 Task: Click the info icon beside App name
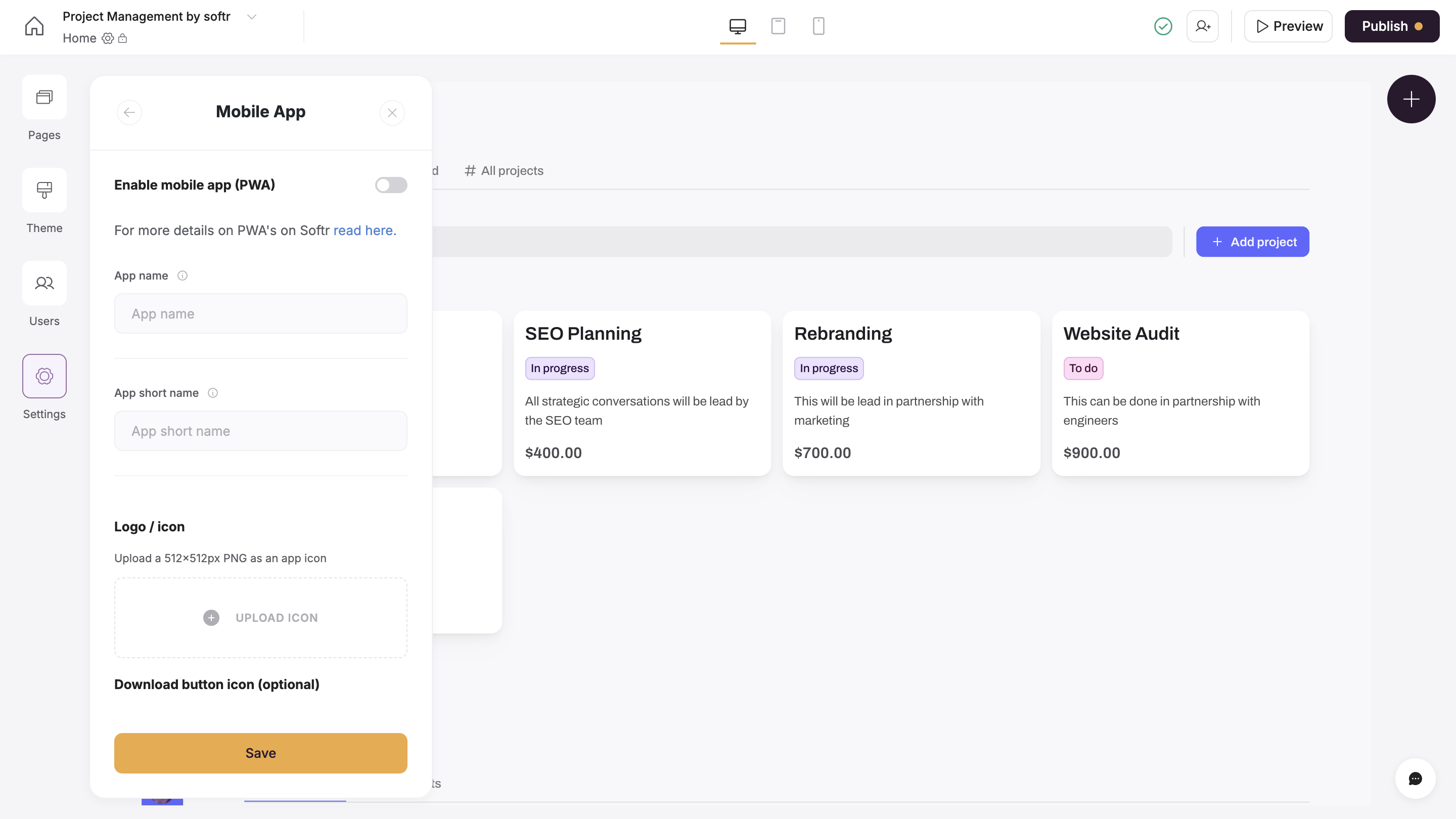182,276
